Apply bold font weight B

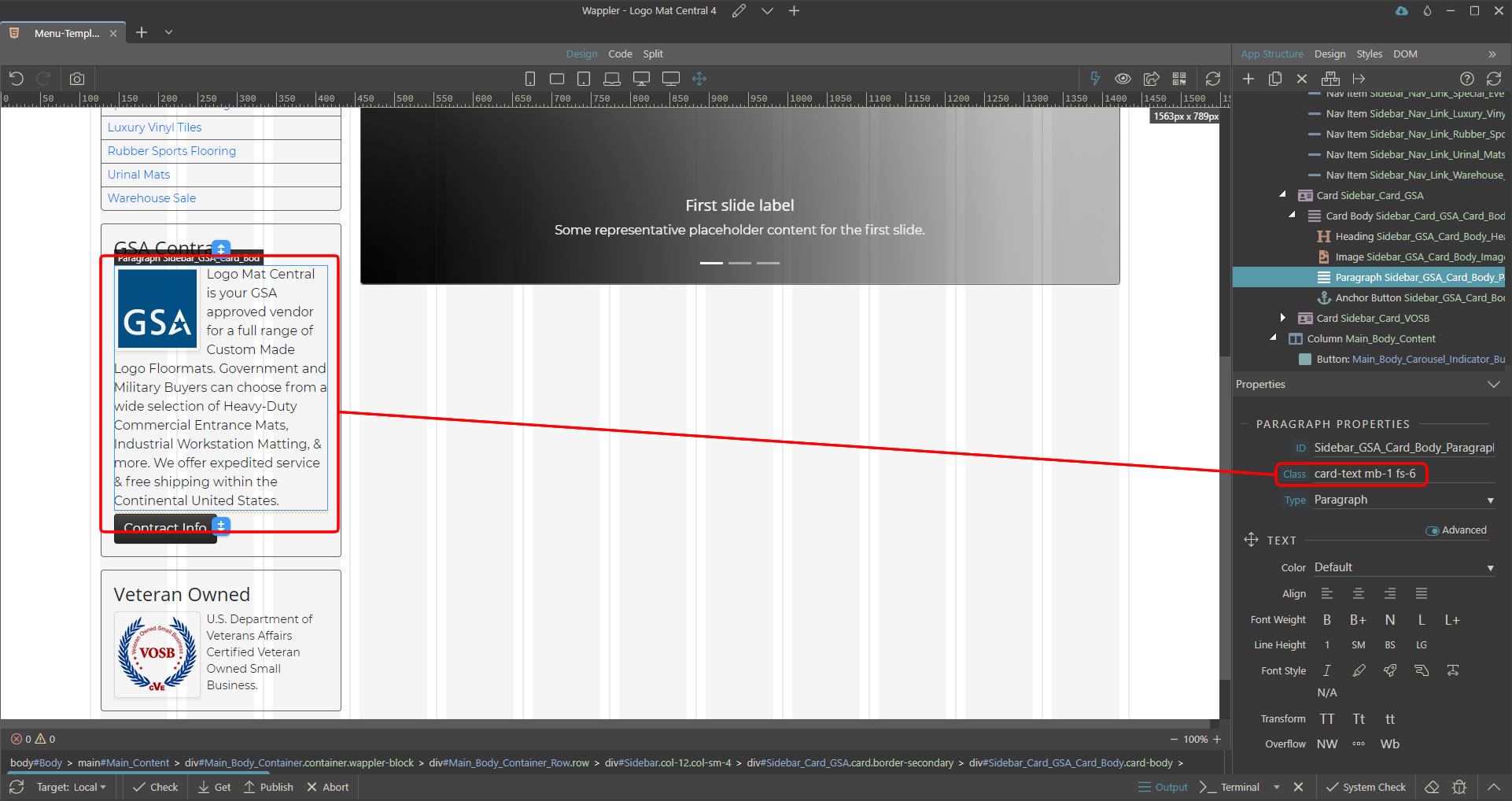point(1327,620)
